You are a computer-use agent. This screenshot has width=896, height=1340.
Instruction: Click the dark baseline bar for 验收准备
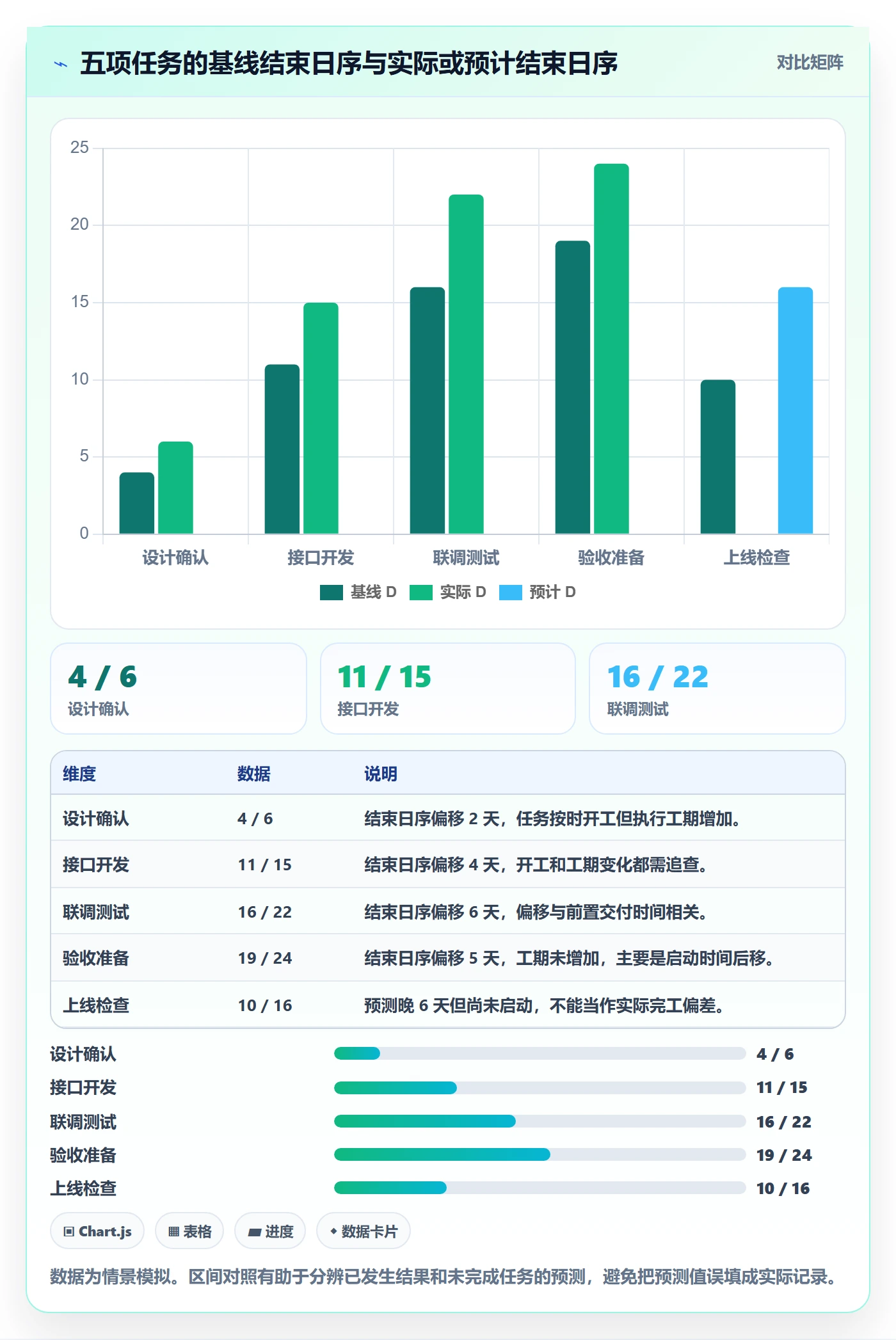coord(573,387)
